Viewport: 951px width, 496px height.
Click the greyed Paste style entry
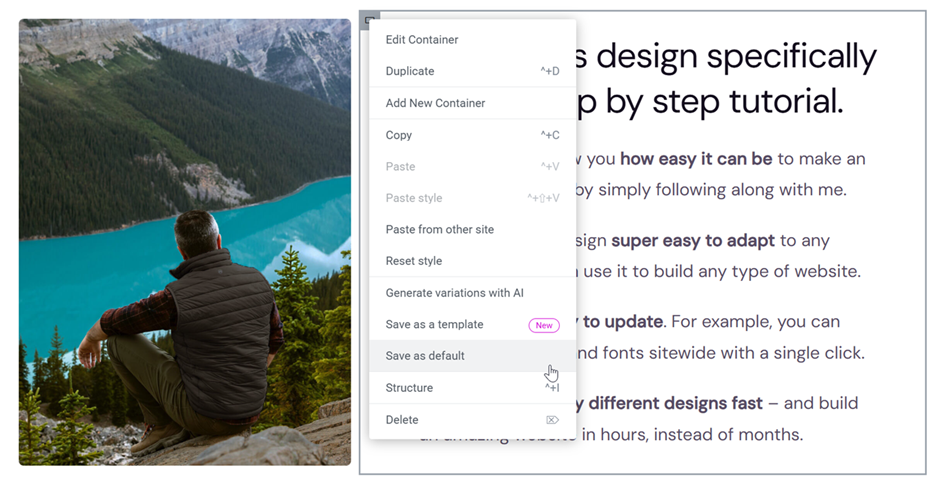[x=472, y=198]
